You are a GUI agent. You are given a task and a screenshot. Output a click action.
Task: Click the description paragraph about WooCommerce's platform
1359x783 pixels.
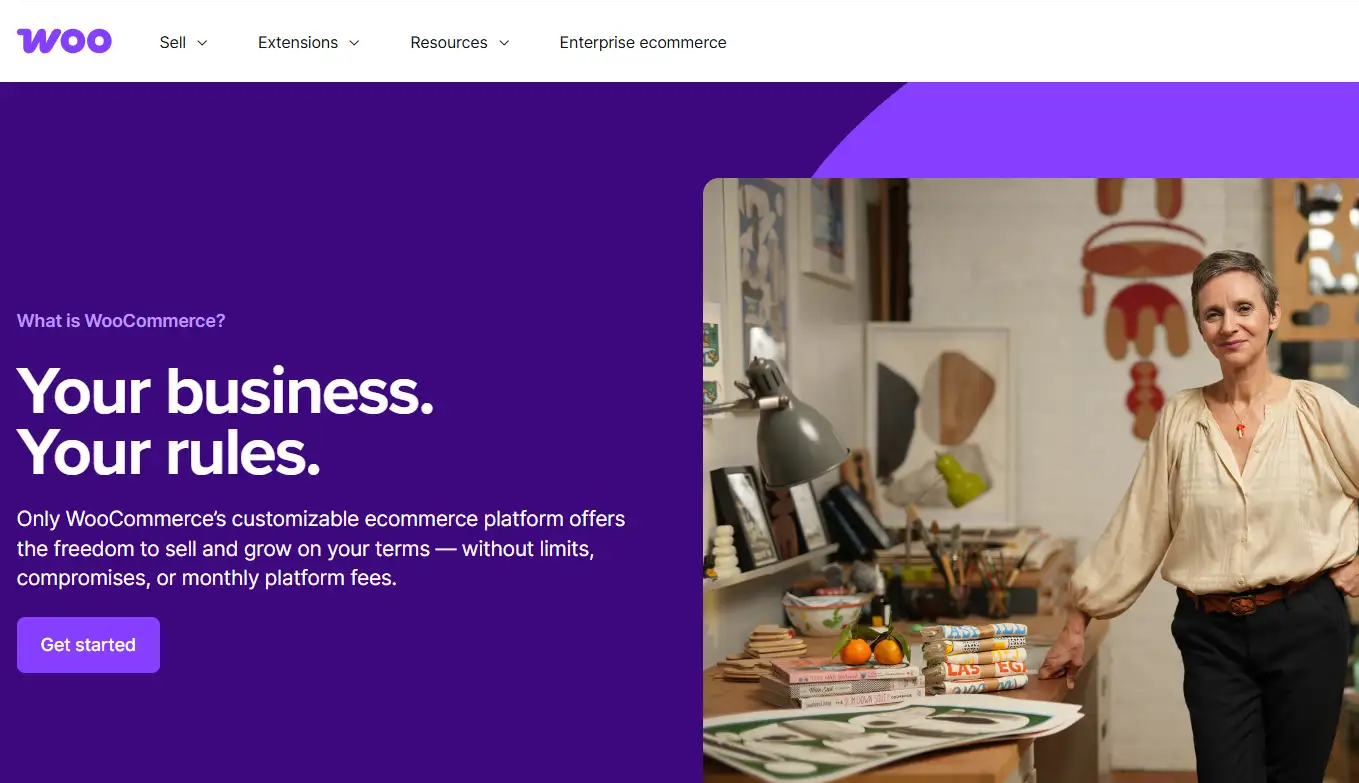tap(321, 548)
